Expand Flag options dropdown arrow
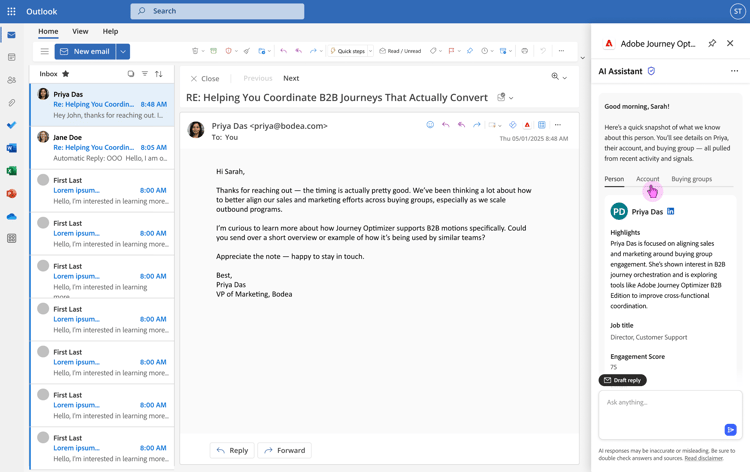Image resolution: width=750 pixels, height=472 pixels. 459,51
